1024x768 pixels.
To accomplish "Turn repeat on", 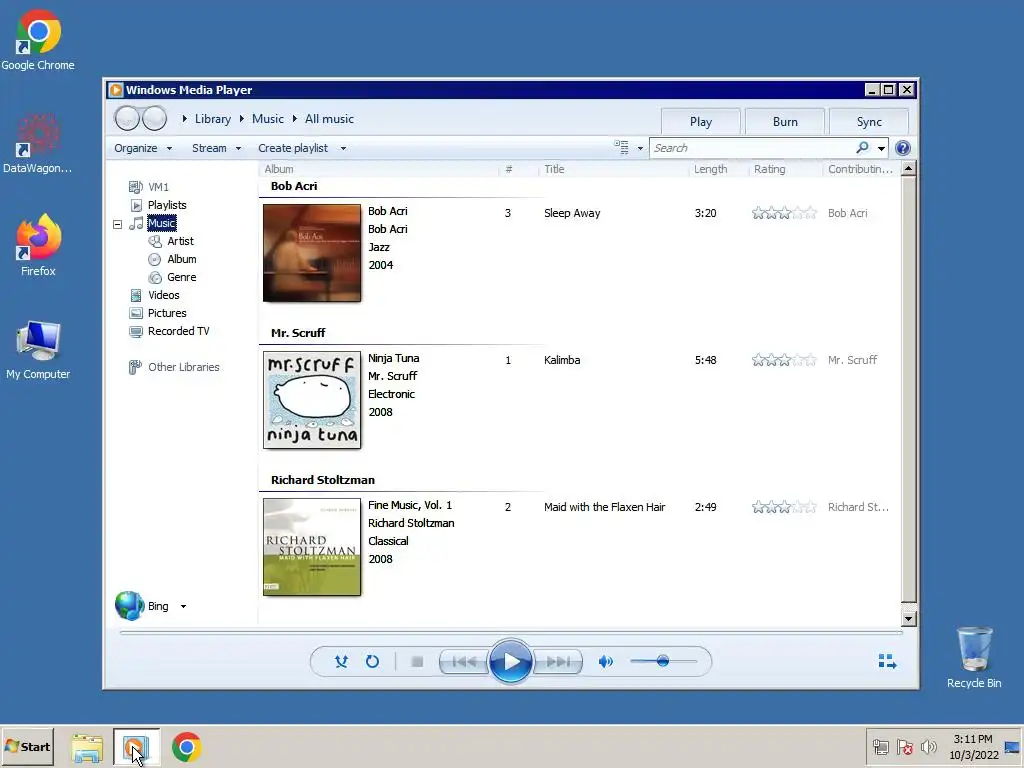I will coord(372,662).
